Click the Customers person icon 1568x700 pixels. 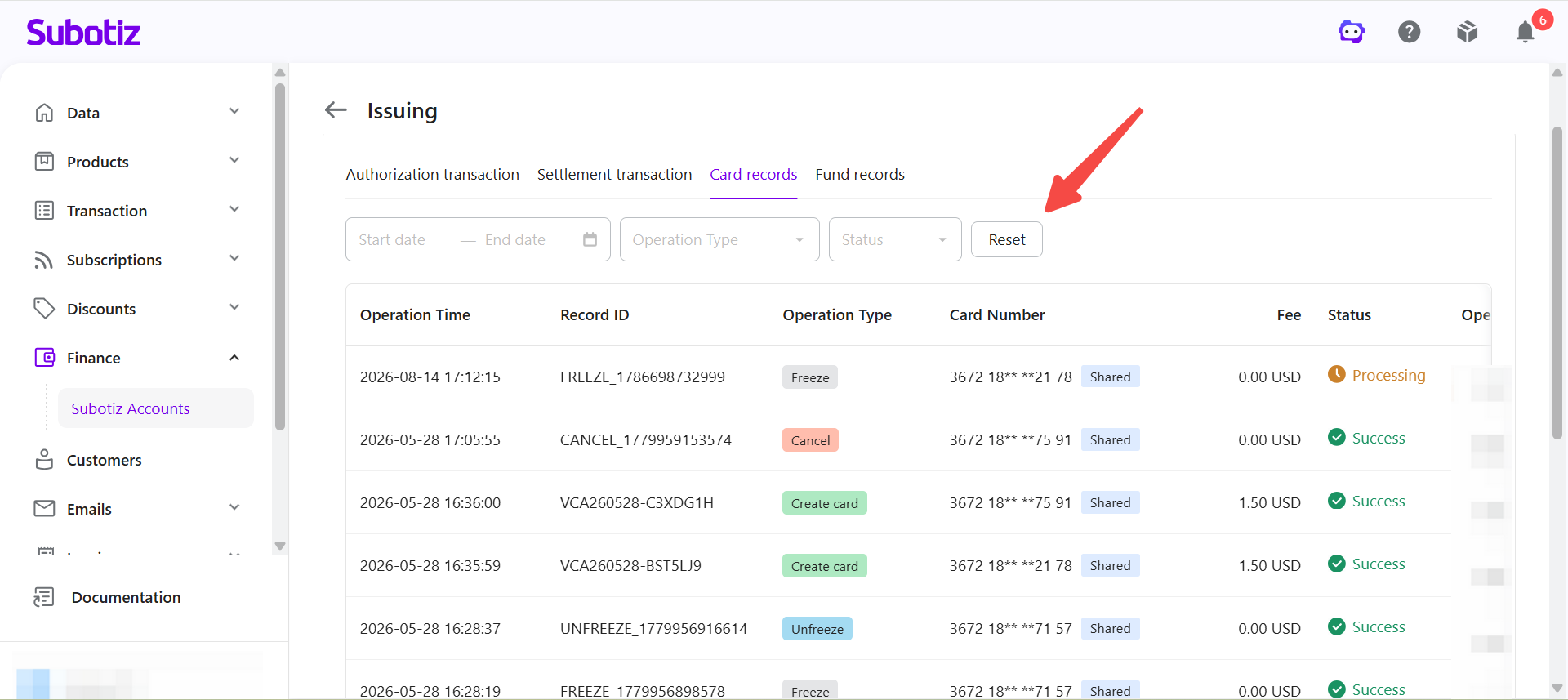[x=44, y=460]
